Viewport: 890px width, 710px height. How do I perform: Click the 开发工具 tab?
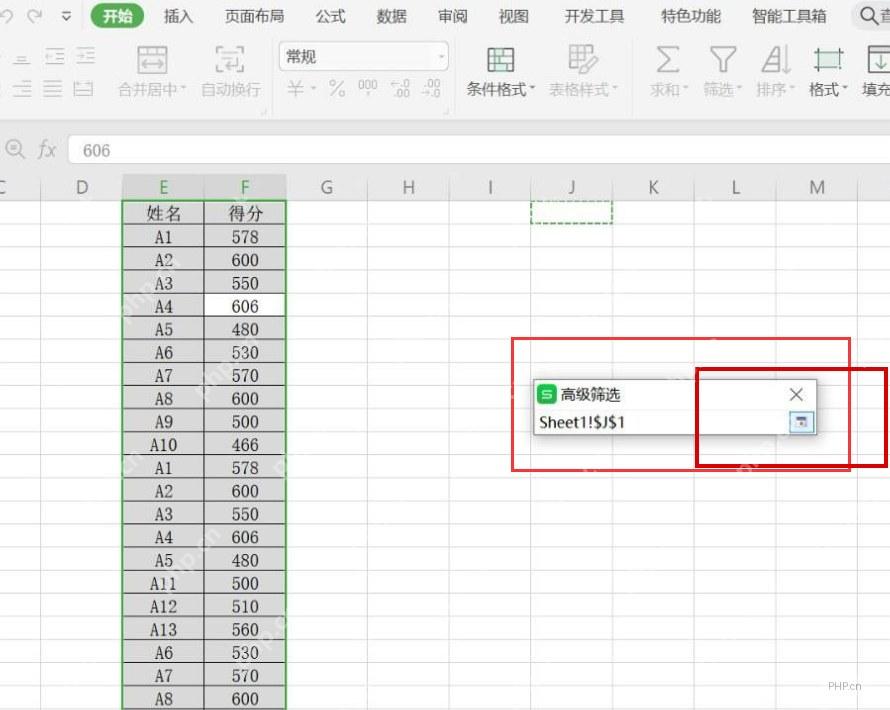click(594, 16)
